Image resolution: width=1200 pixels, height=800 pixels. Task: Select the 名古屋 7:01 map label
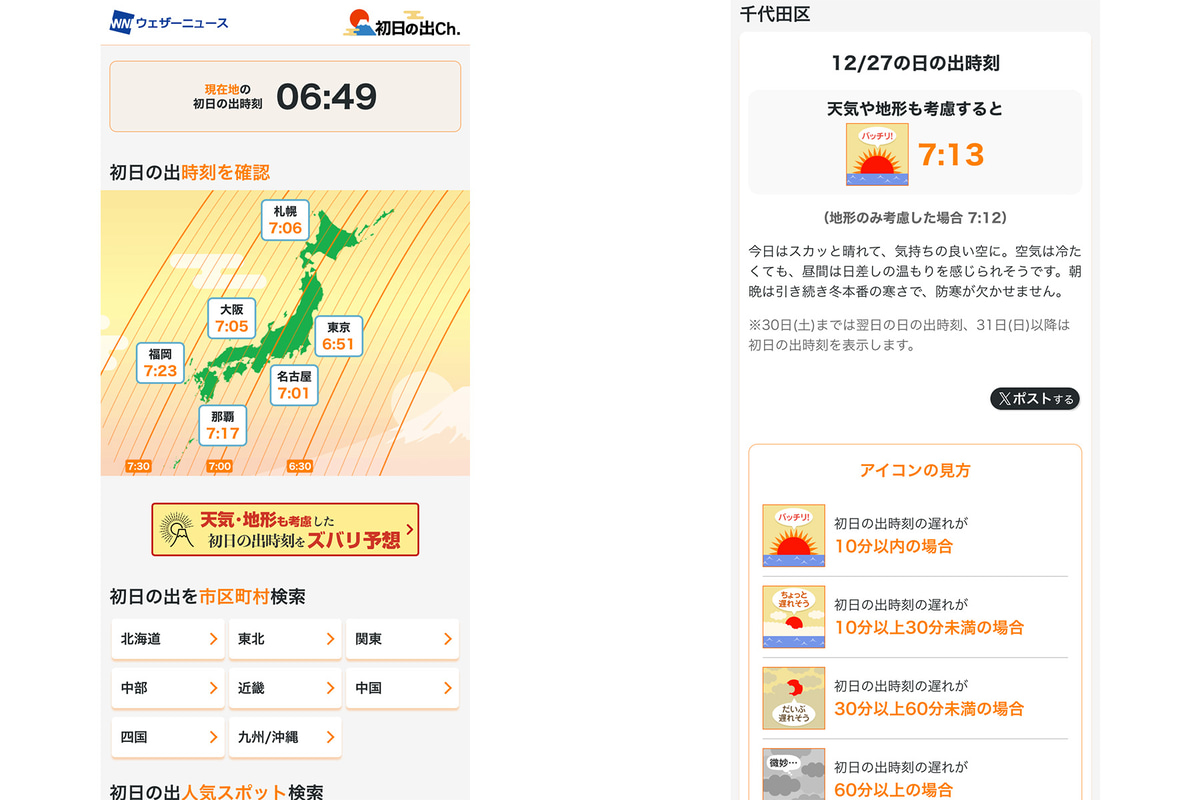(294, 385)
